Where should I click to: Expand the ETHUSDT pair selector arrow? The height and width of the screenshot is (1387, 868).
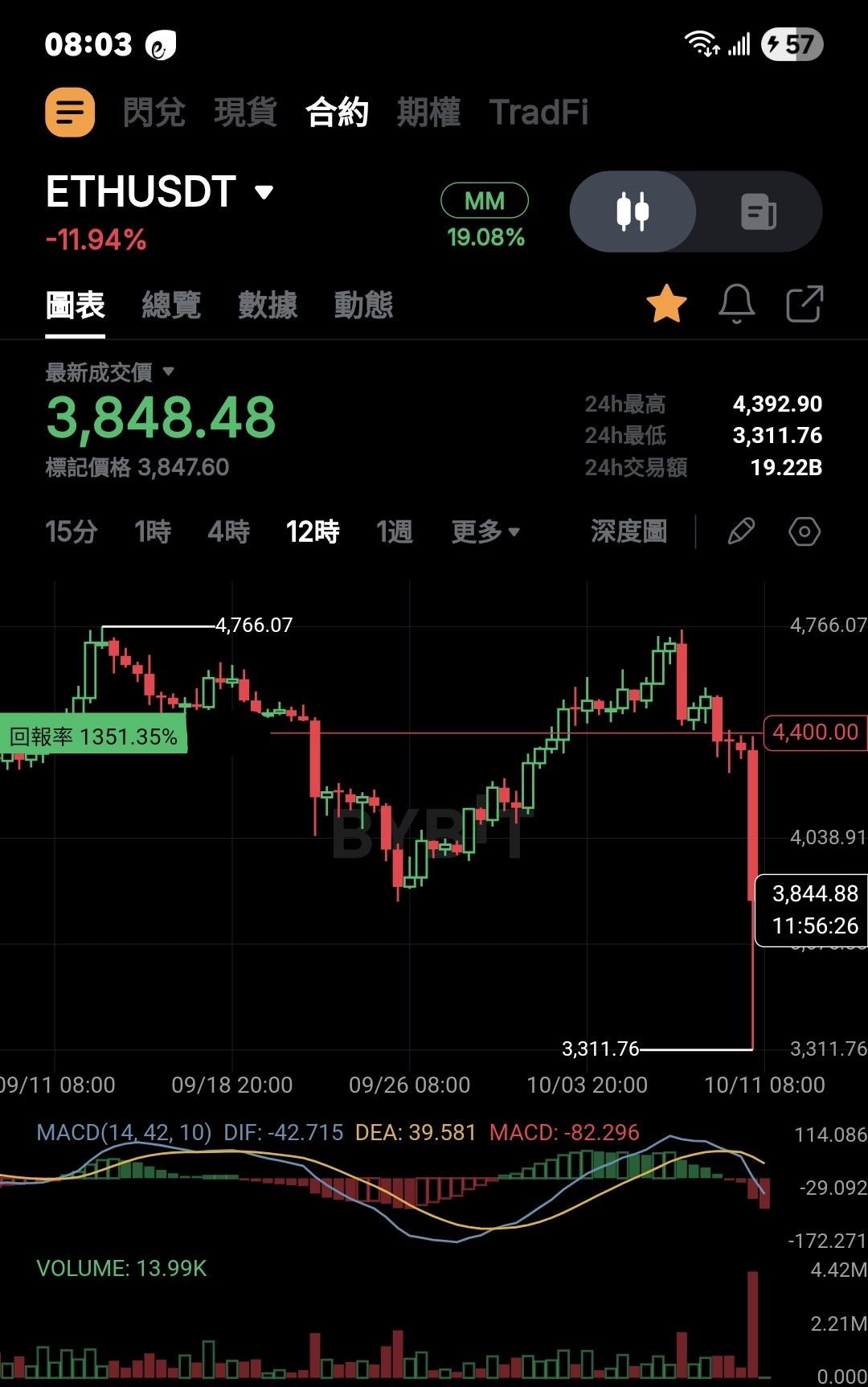coord(264,192)
